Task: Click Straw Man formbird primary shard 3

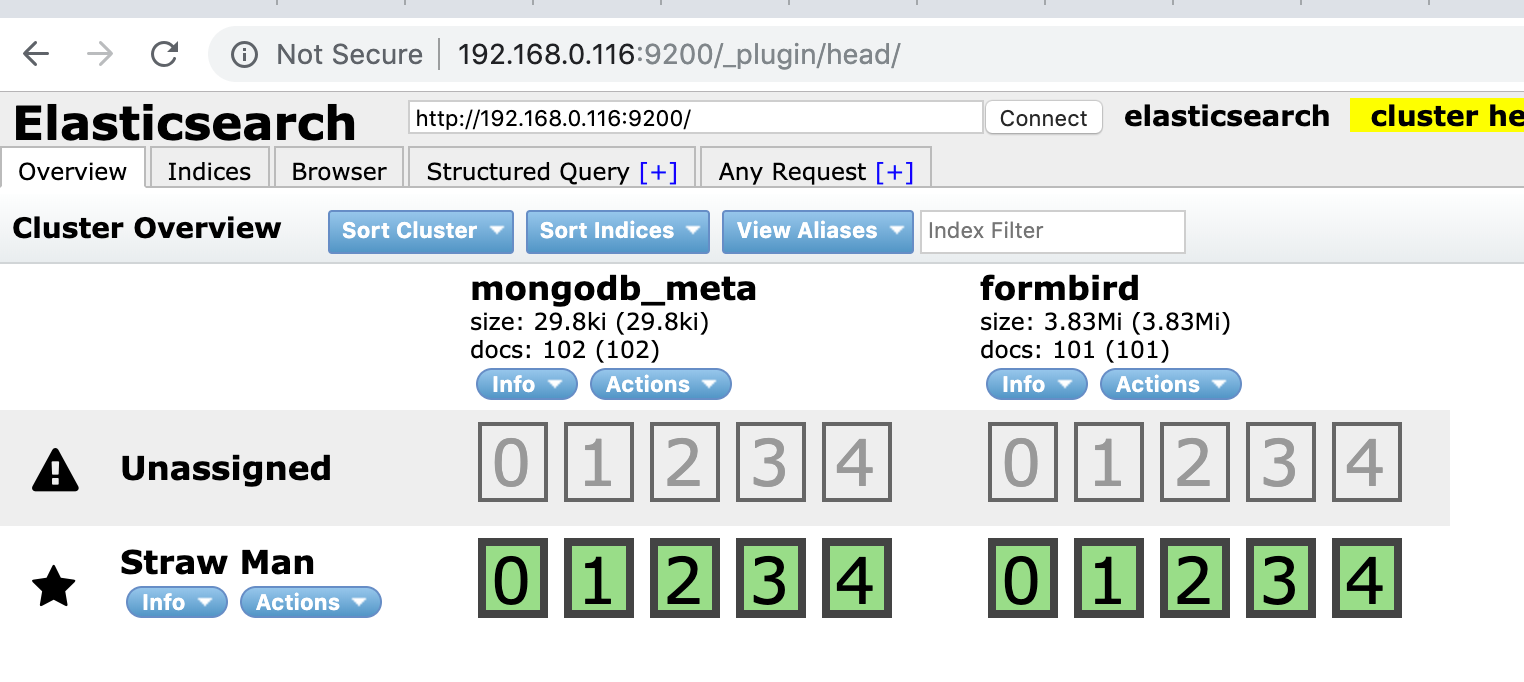Action: [x=1280, y=578]
